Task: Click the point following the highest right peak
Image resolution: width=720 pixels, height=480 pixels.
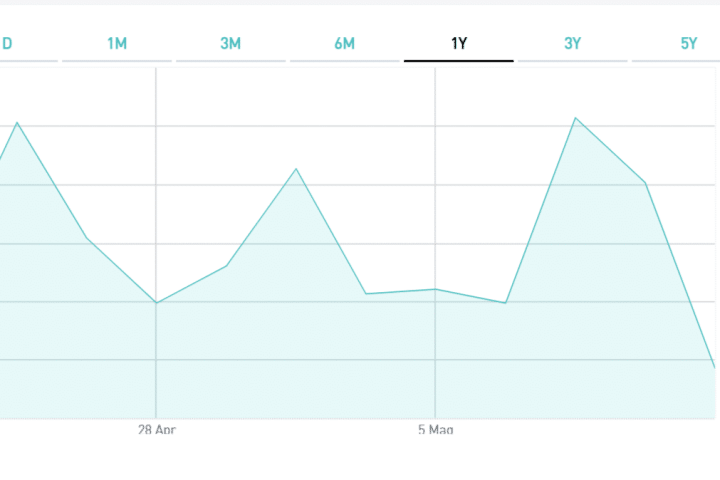Action: 645,183
